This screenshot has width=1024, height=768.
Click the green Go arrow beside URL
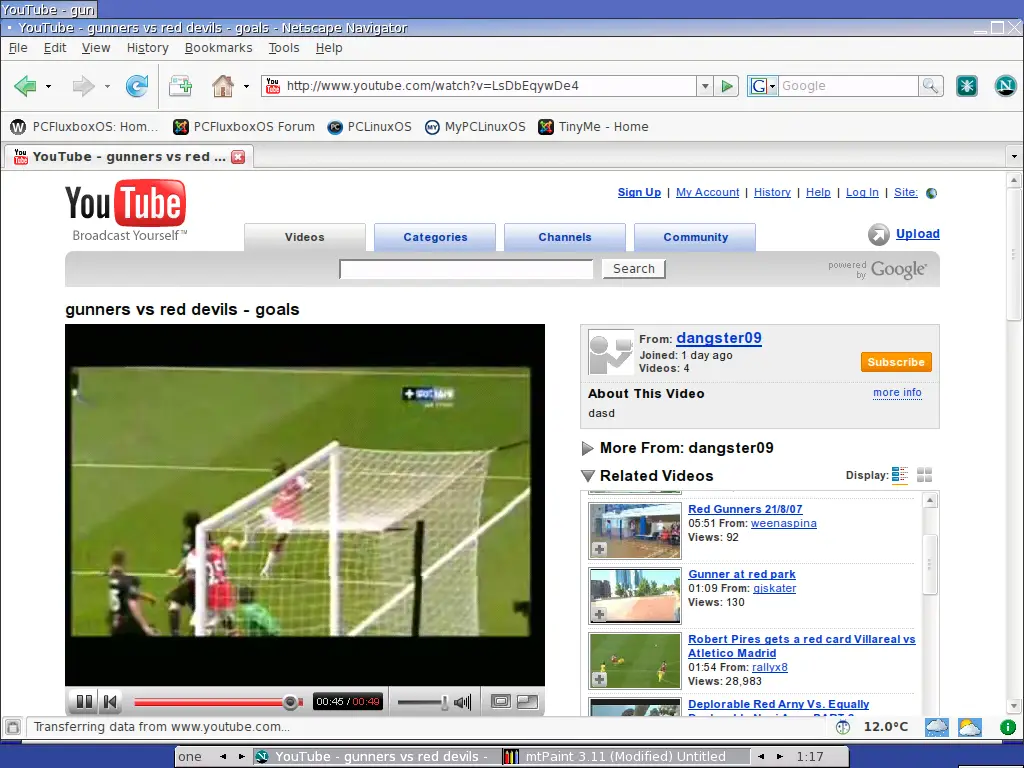coord(726,86)
